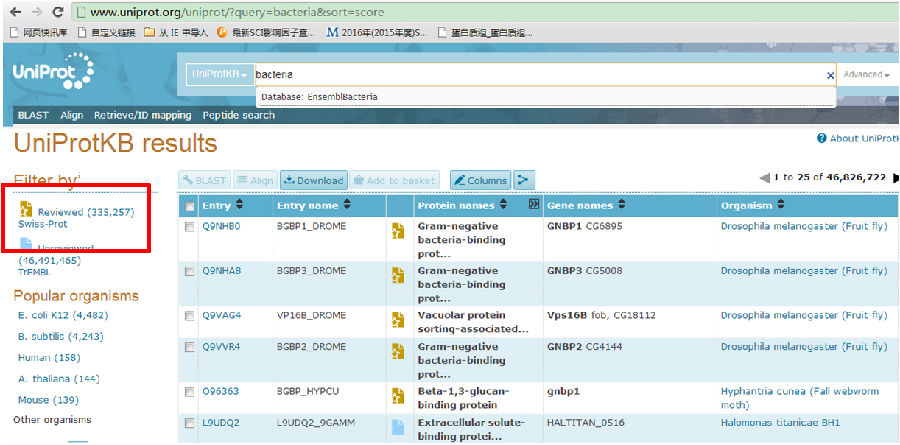Viewport: 900px width, 445px height.
Task: Click the Unreviewed TrEMBL document icon
Action: click(26, 245)
